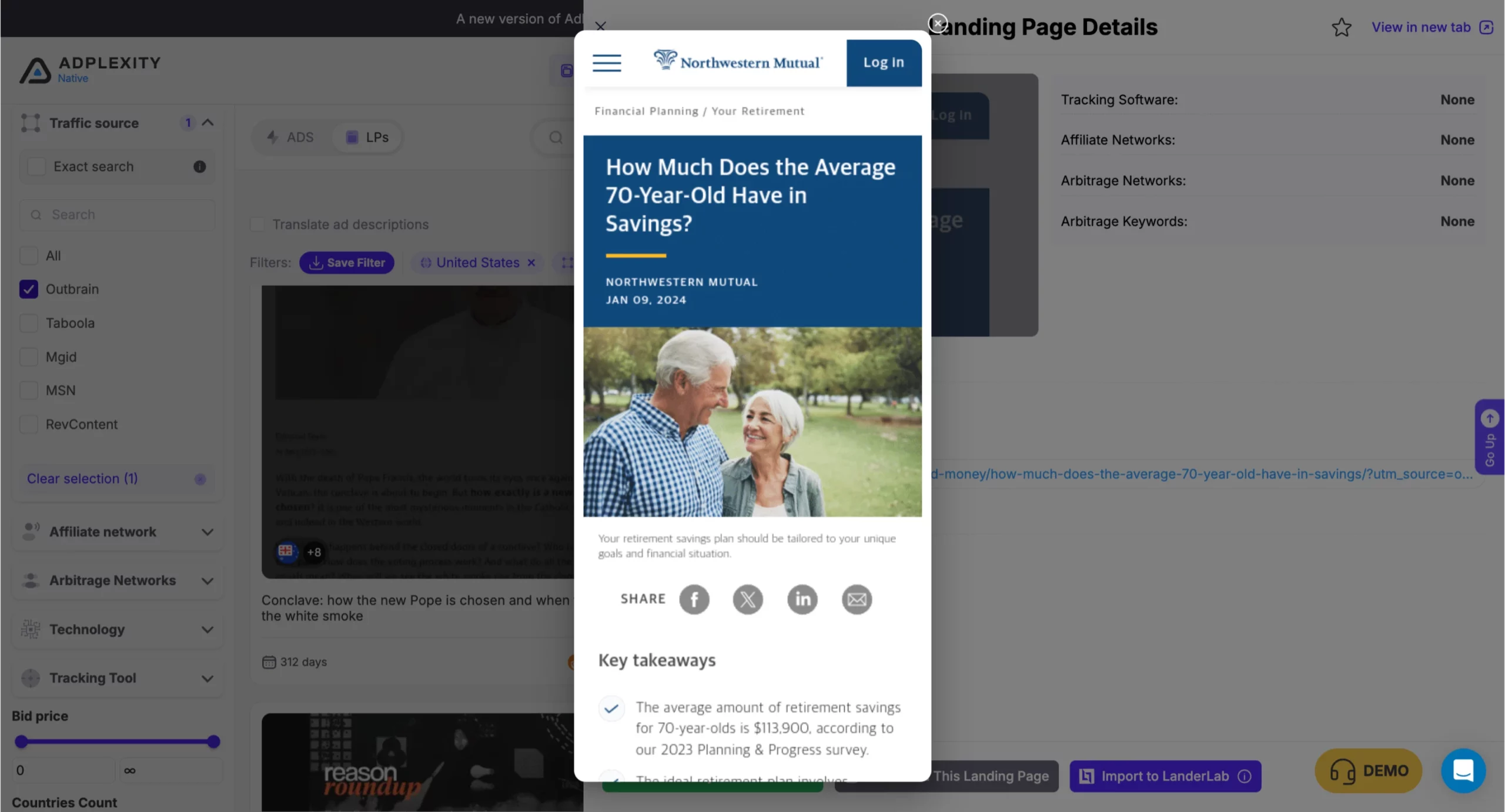Close the Landing Page Details panel
1505x812 pixels.
tap(600, 26)
